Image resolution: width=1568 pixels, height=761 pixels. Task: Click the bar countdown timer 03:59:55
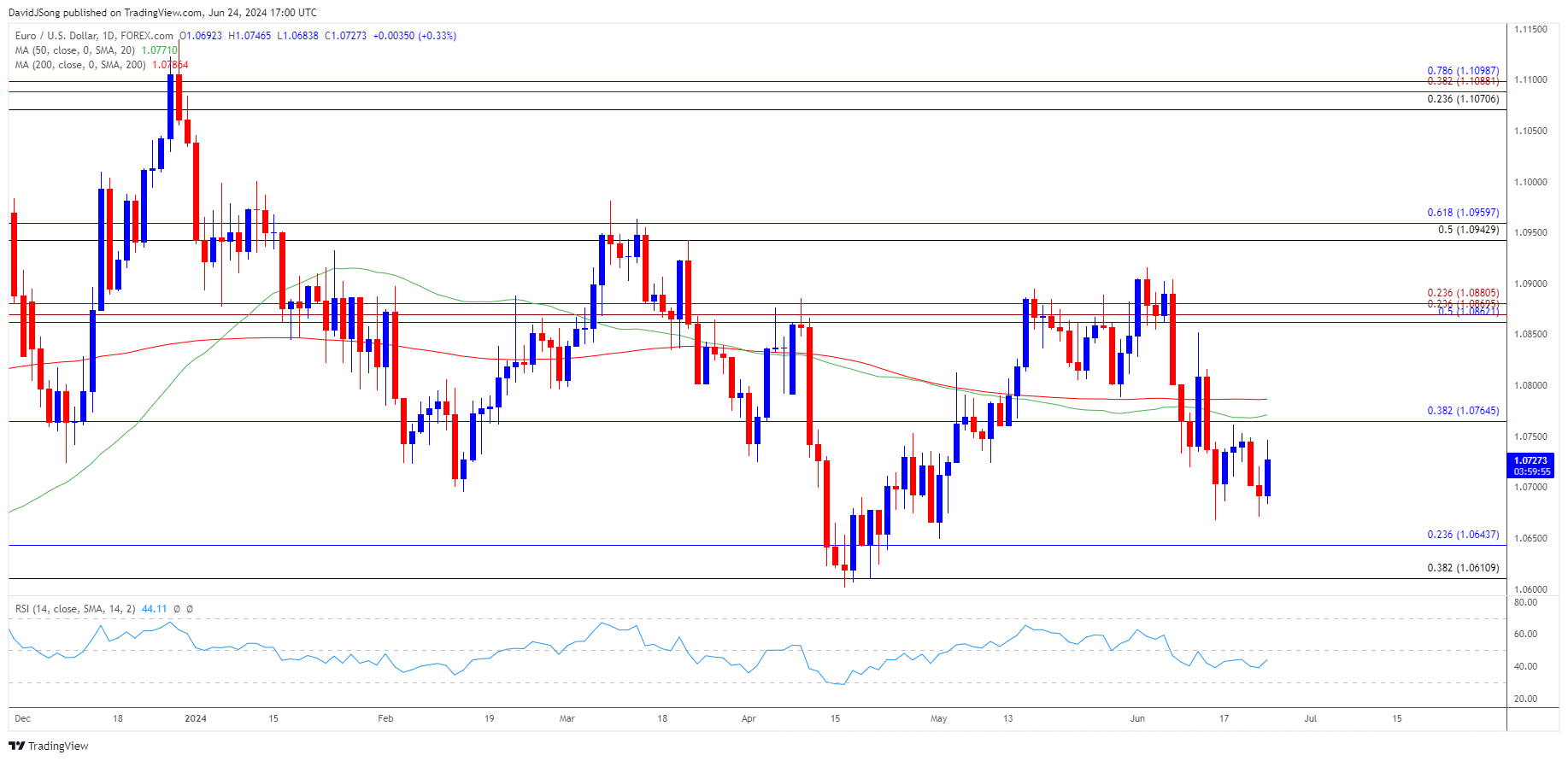pos(1530,471)
